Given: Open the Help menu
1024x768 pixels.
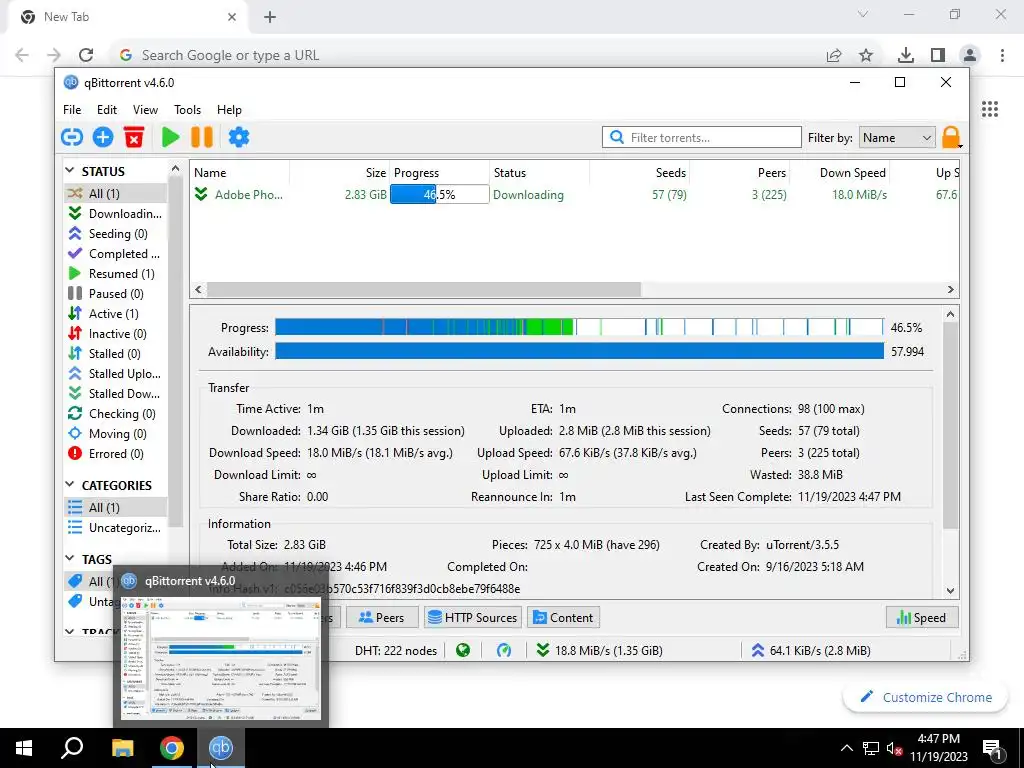Looking at the screenshot, I should 229,110.
